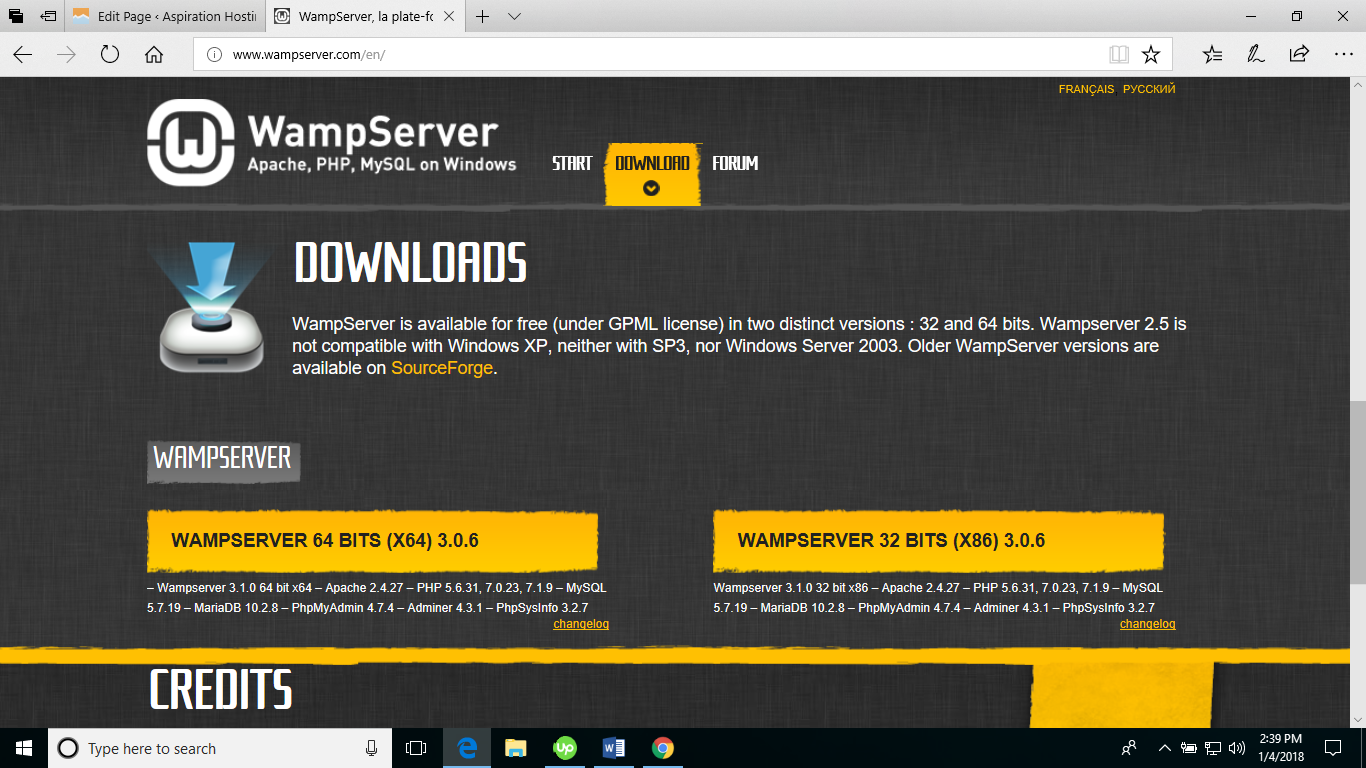1366x768 pixels.
Task: Click the network status icon
Action: tap(1213, 748)
